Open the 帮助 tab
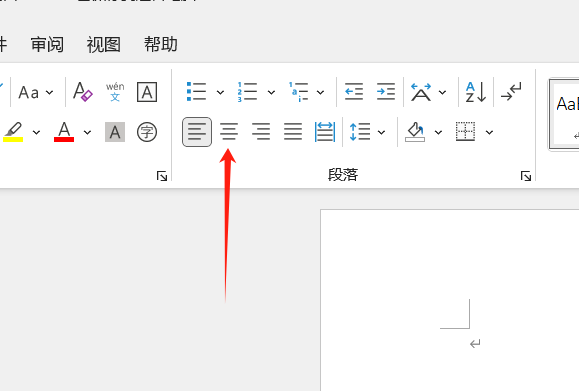This screenshot has width=579, height=391. [161, 45]
